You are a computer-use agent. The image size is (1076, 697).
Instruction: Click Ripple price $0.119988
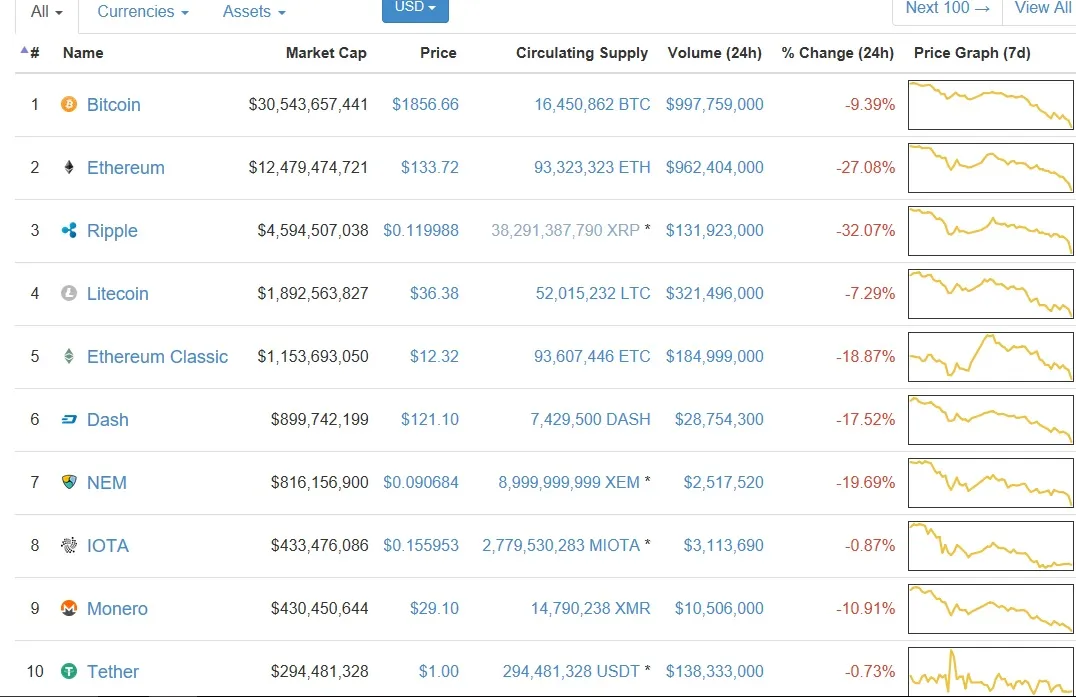click(421, 231)
